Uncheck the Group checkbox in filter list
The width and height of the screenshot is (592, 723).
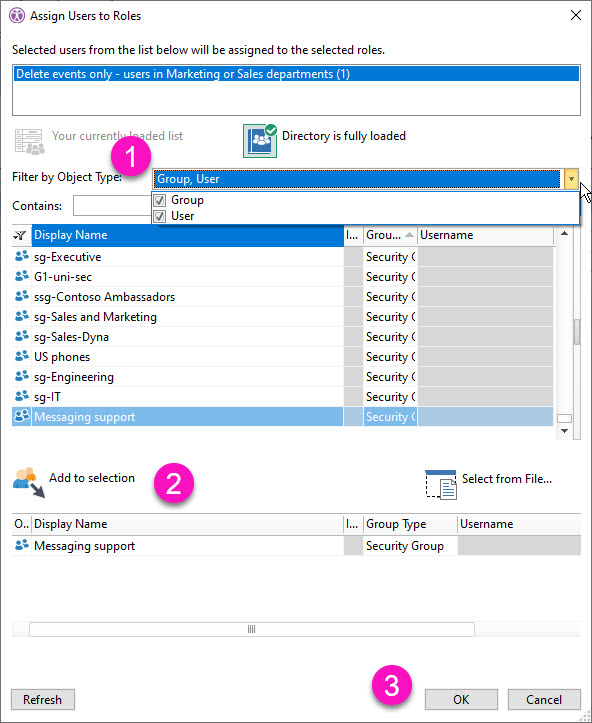[x=160, y=200]
